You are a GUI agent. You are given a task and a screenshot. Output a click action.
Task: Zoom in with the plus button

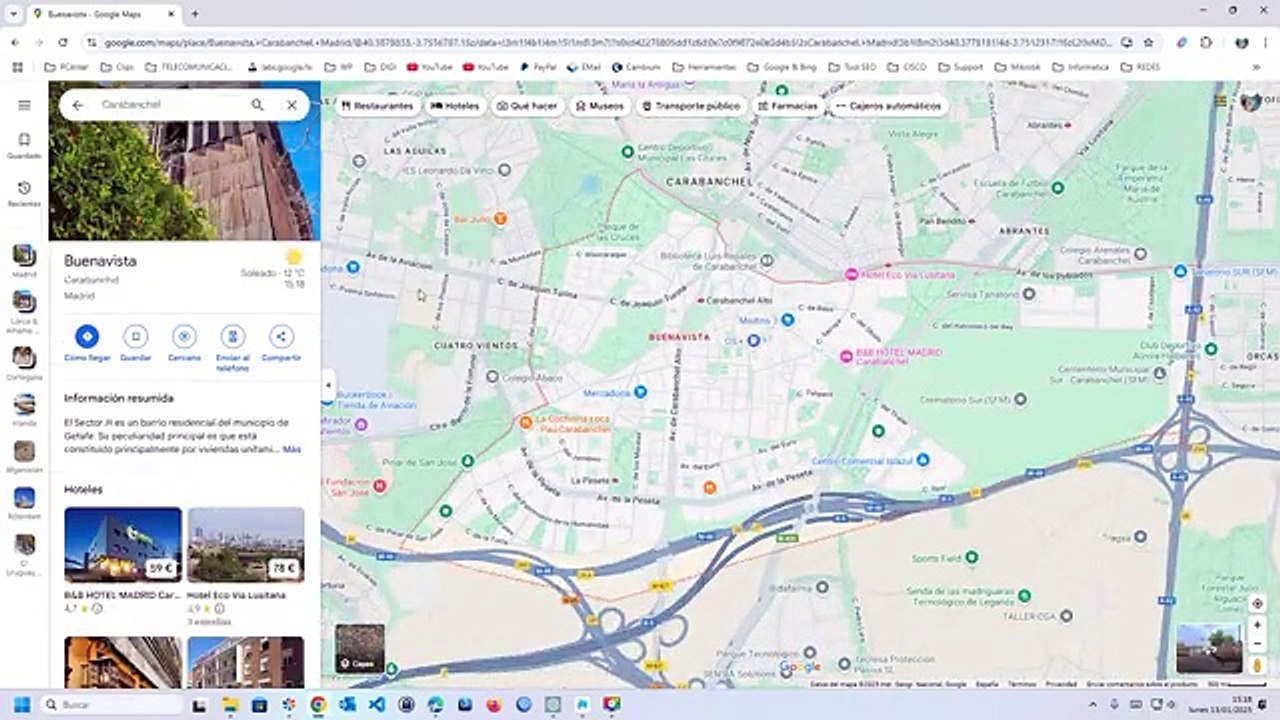[1257, 625]
